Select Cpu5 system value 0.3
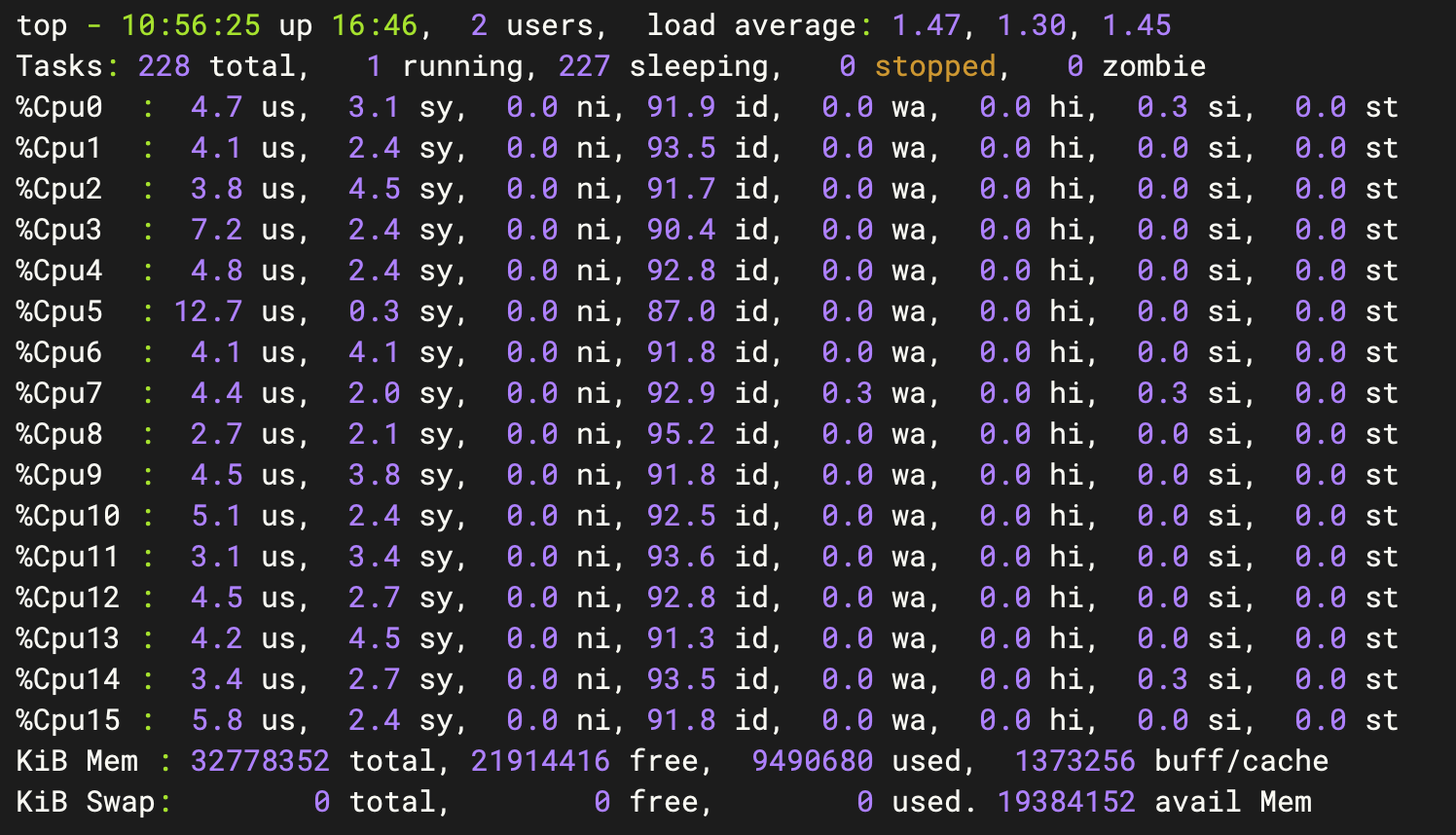Viewport: 1456px width, 835px height. click(375, 311)
